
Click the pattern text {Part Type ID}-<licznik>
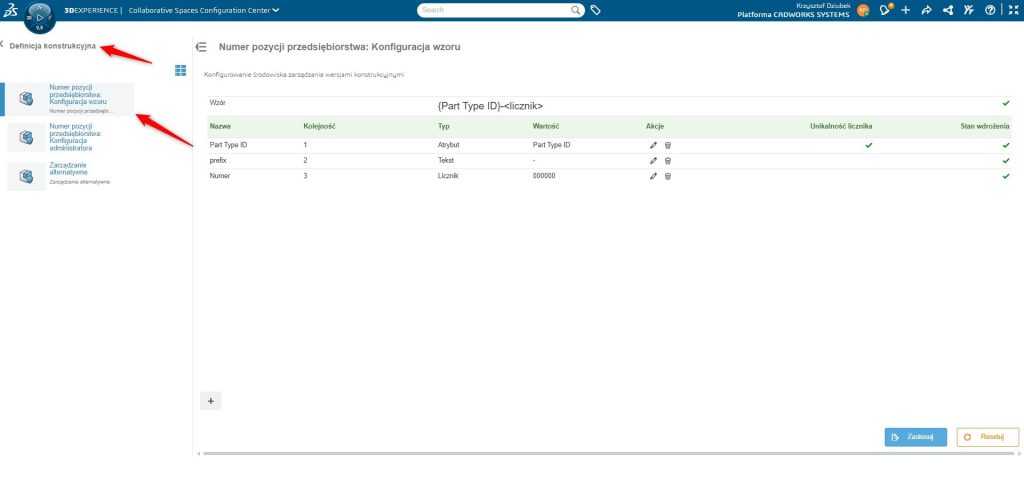(490, 105)
